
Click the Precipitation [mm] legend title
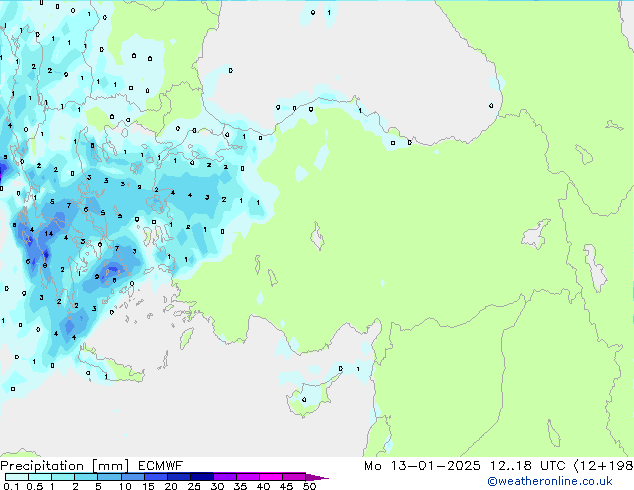coord(65,466)
